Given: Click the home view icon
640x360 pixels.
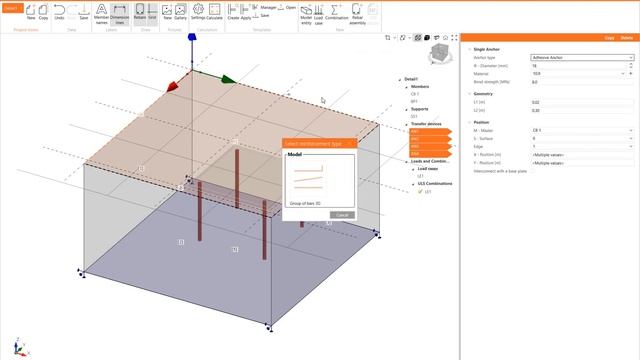Looking at the screenshot, I should point(445,38).
